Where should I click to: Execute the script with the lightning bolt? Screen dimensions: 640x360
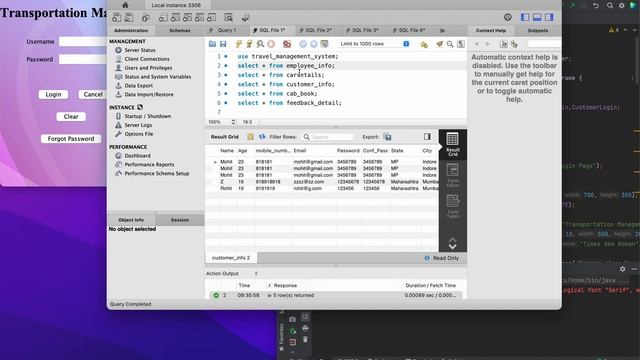239,44
